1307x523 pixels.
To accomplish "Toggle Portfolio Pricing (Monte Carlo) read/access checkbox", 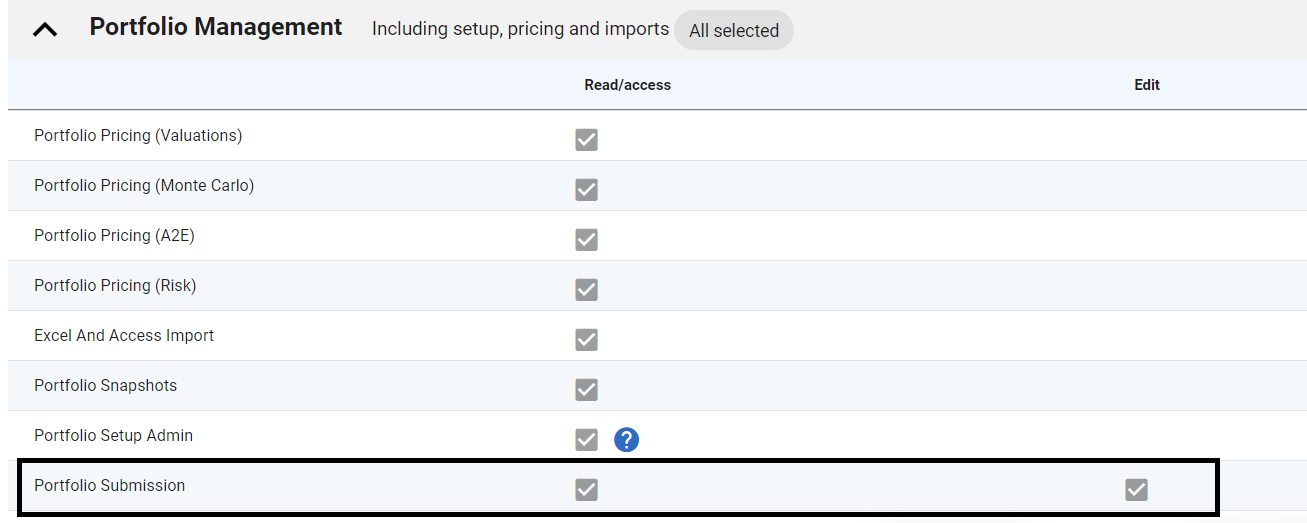I will (x=587, y=190).
